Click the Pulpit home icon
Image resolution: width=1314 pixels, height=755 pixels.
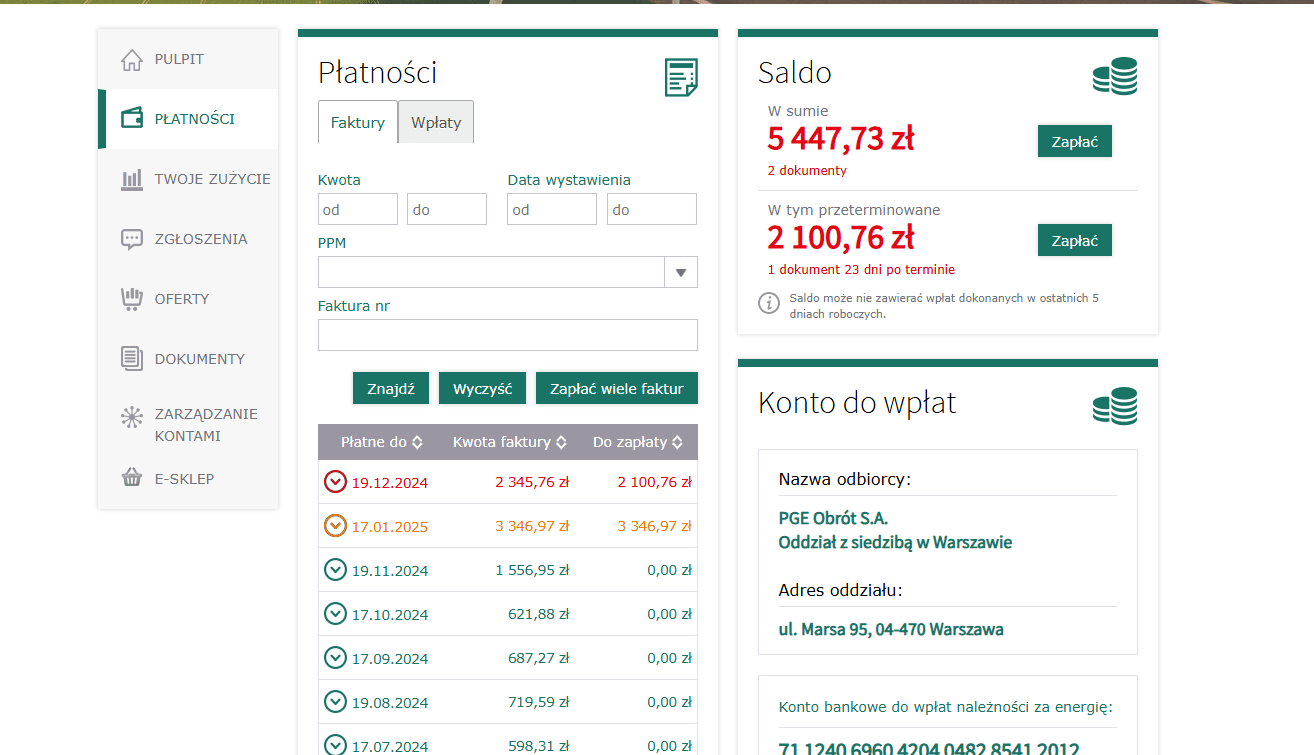tap(132, 60)
